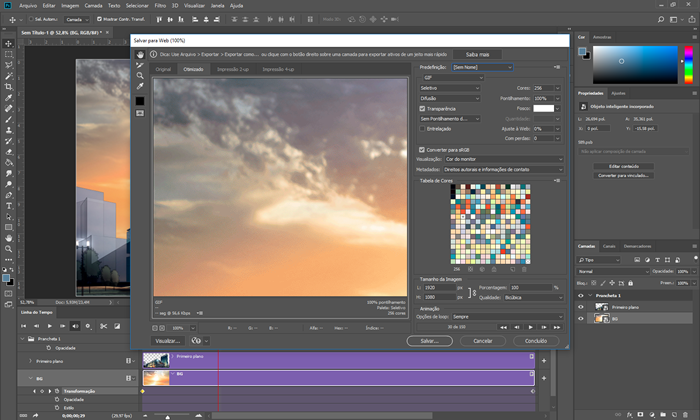
Task: Select the Slice Select tool in dialog
Action: 140,65
